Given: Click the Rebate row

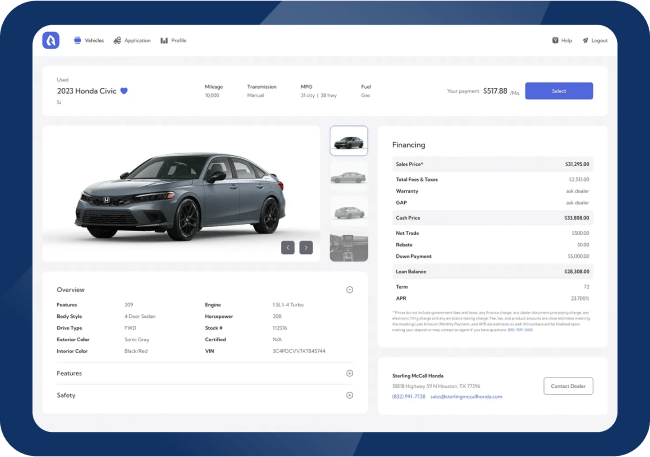Looking at the screenshot, I should [x=492, y=245].
